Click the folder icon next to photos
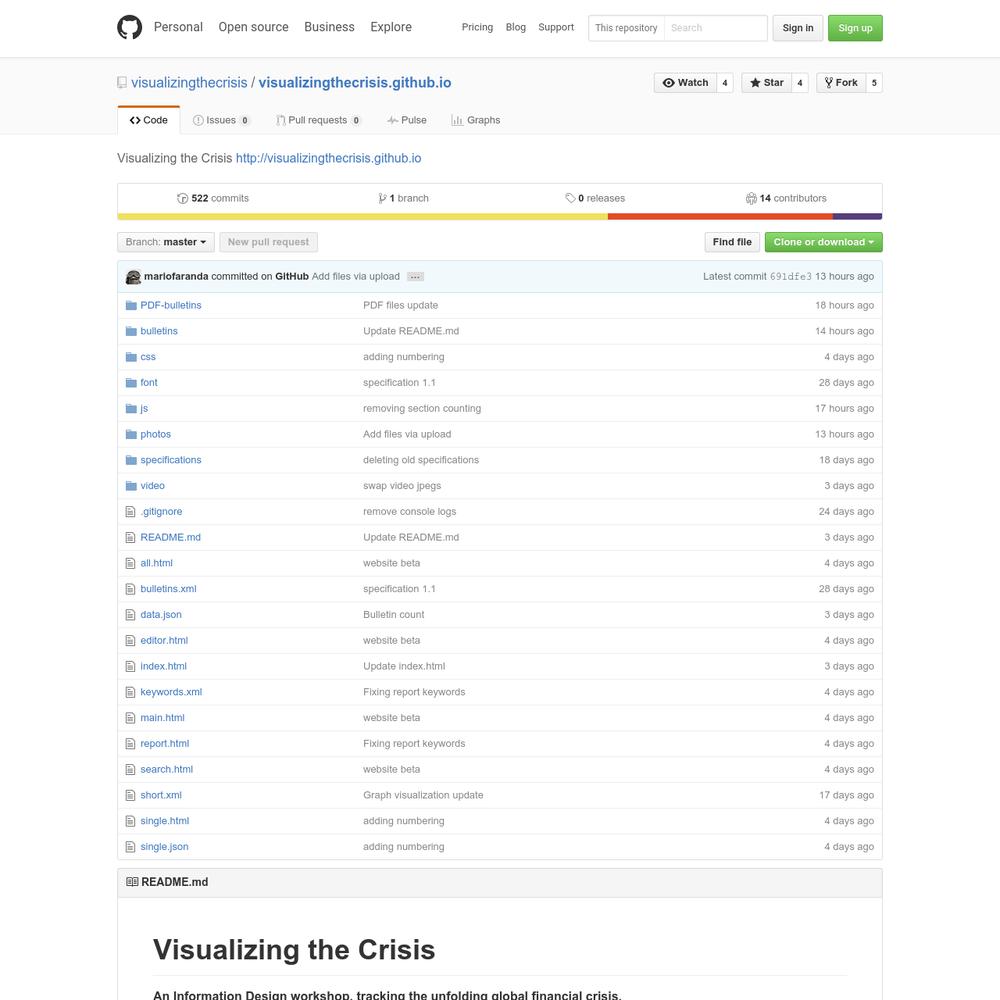Viewport: 1000px width, 1000px height. point(131,434)
